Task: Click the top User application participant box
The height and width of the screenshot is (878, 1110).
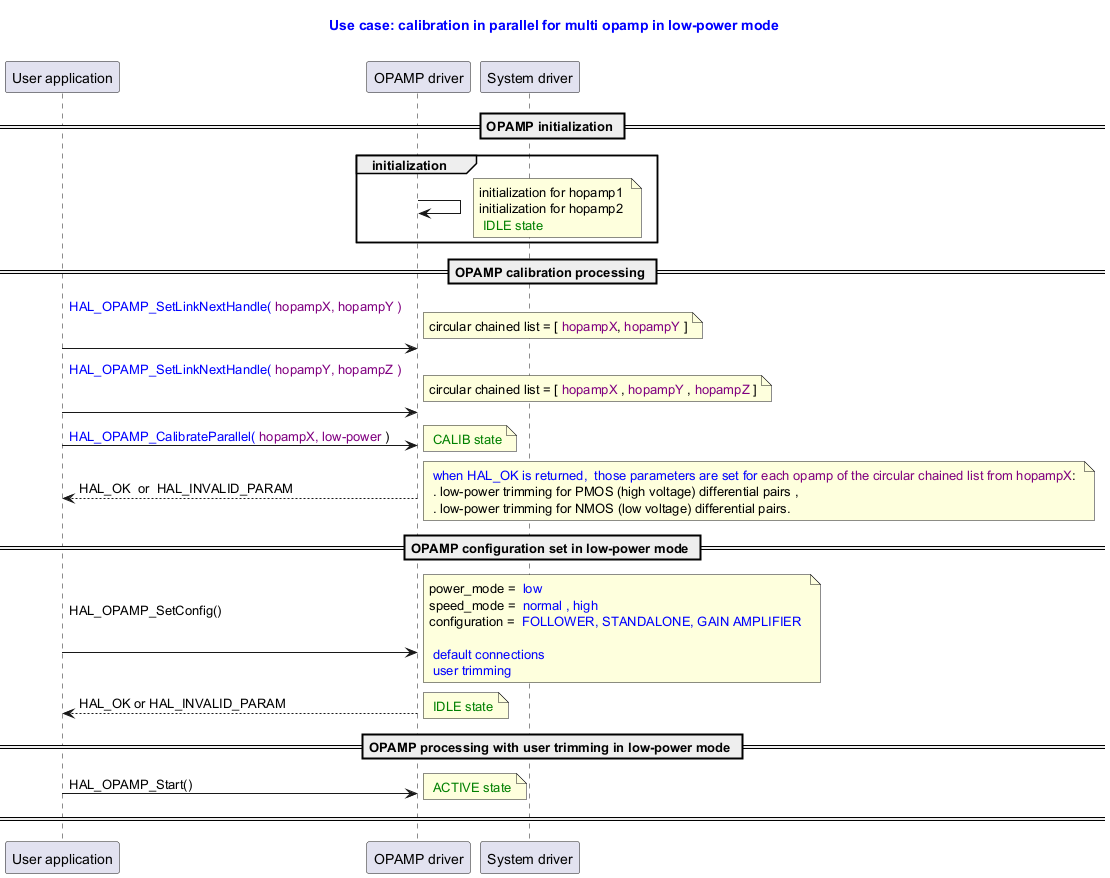Action: pos(62,78)
